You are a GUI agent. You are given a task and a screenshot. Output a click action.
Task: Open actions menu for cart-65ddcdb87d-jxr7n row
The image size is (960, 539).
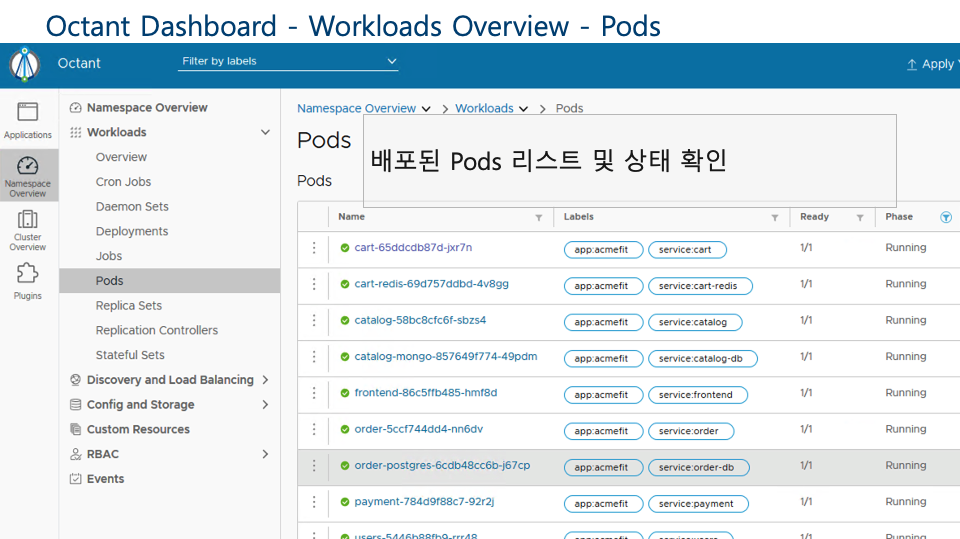tap(314, 247)
